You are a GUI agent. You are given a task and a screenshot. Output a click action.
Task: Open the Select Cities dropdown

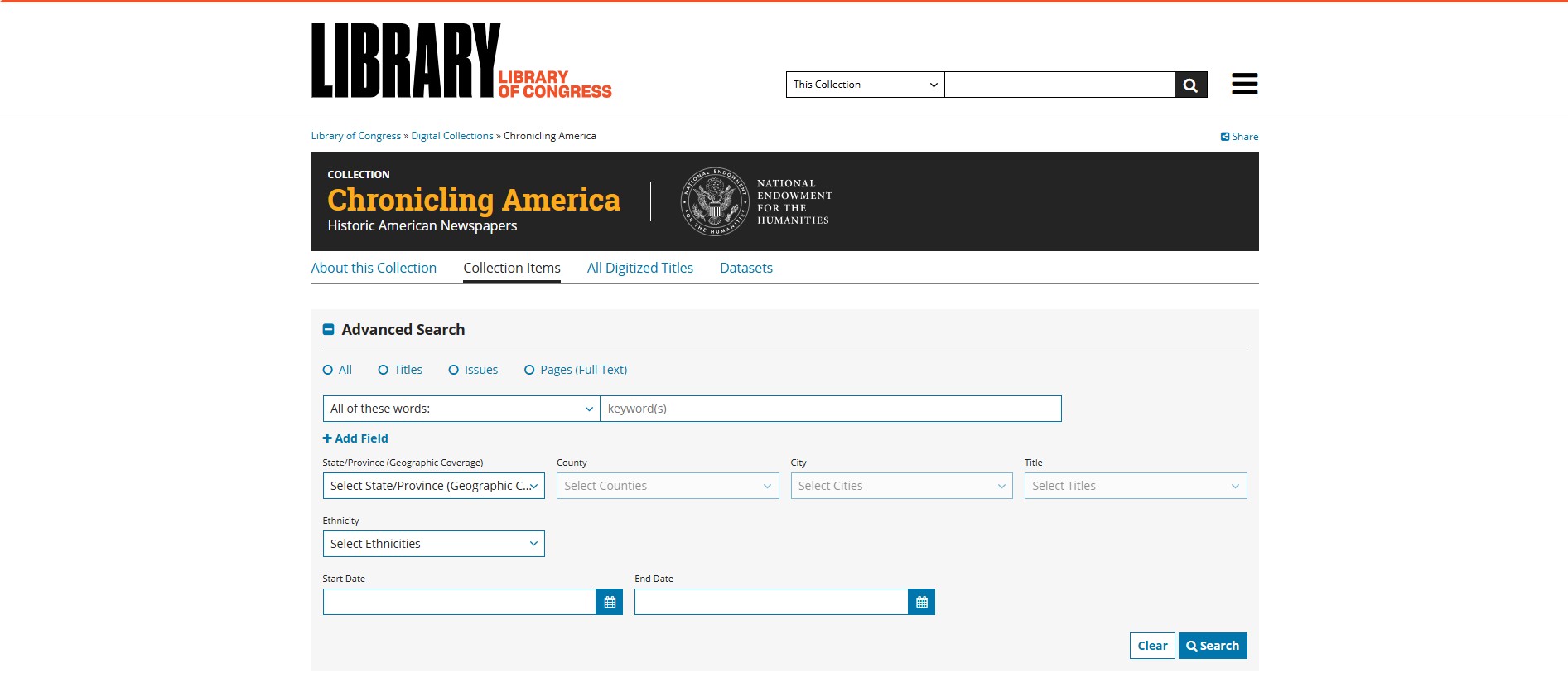click(901, 486)
